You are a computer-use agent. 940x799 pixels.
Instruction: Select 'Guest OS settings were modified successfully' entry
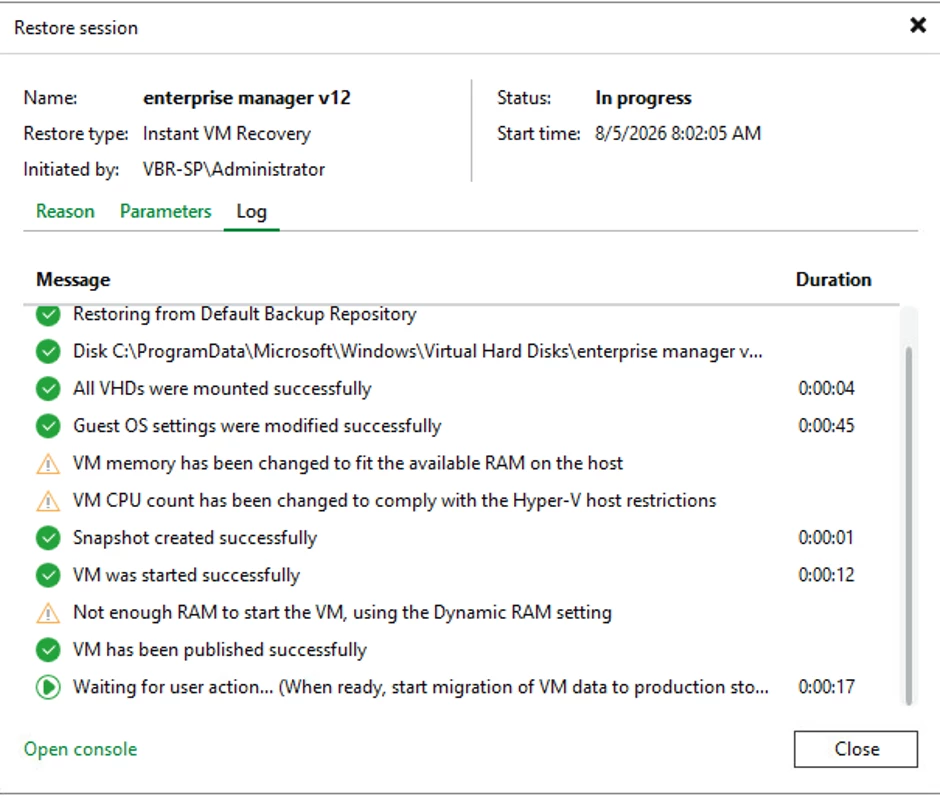(x=257, y=426)
